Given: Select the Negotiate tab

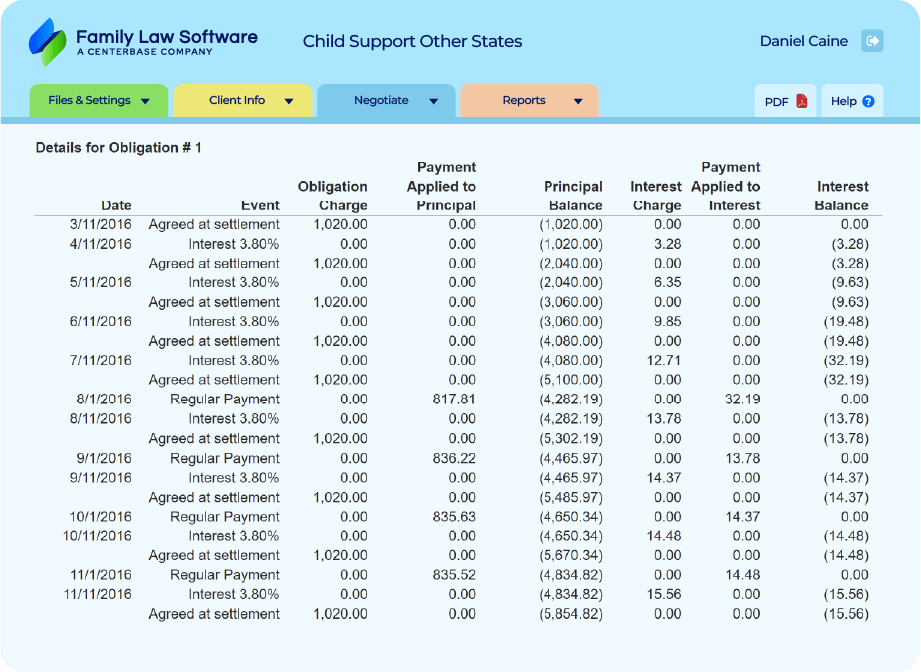Looking at the screenshot, I should click(x=381, y=100).
